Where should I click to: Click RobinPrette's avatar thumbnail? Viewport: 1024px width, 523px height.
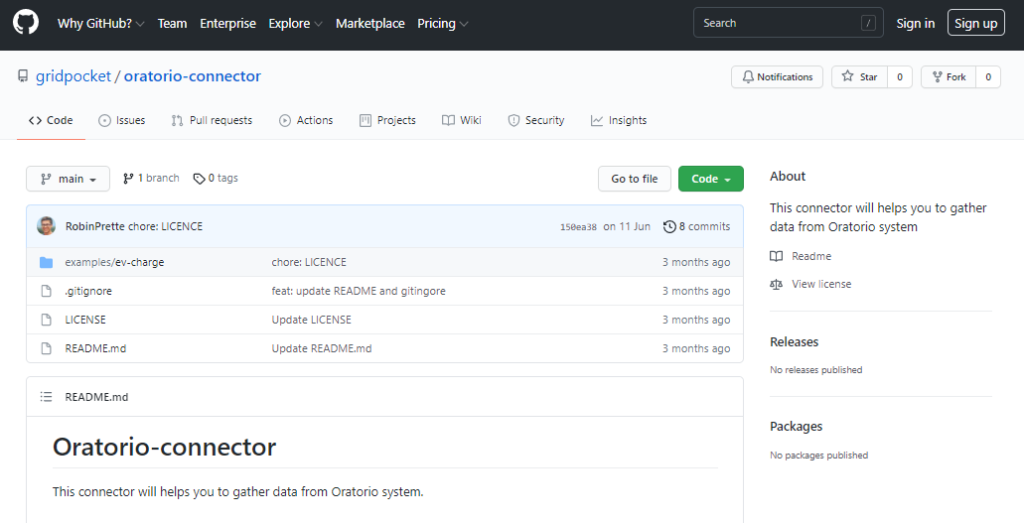click(46, 226)
